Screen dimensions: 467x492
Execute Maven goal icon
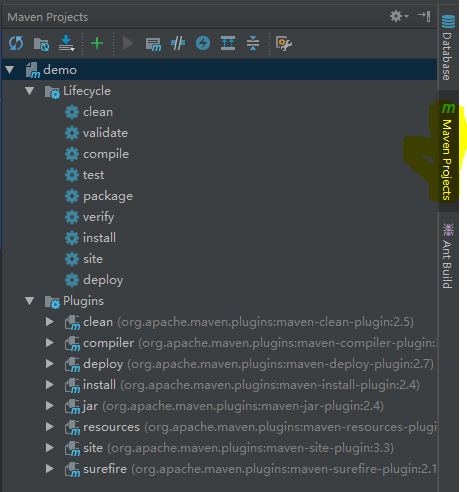153,44
